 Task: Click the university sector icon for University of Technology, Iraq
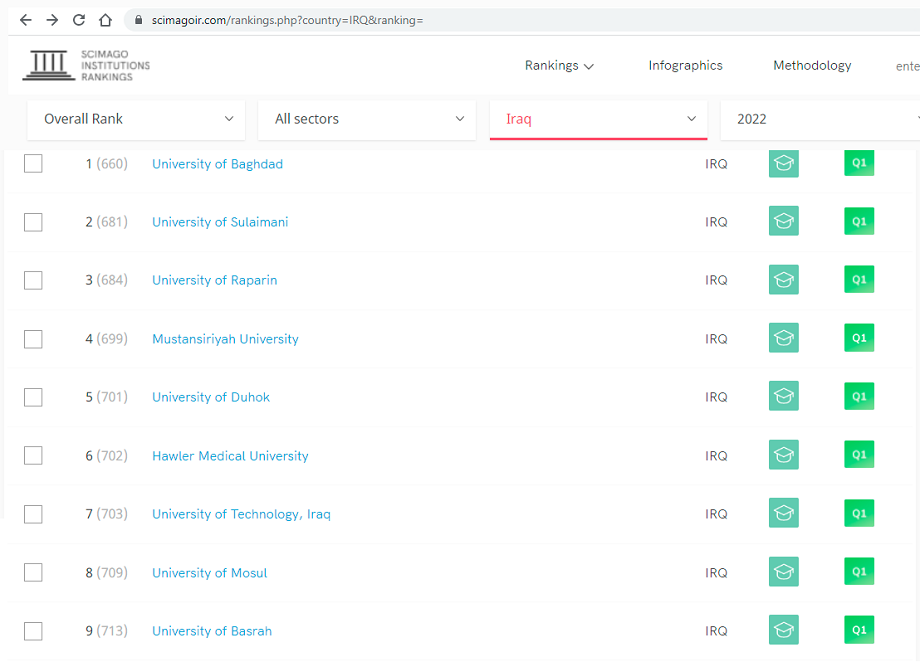coord(784,513)
